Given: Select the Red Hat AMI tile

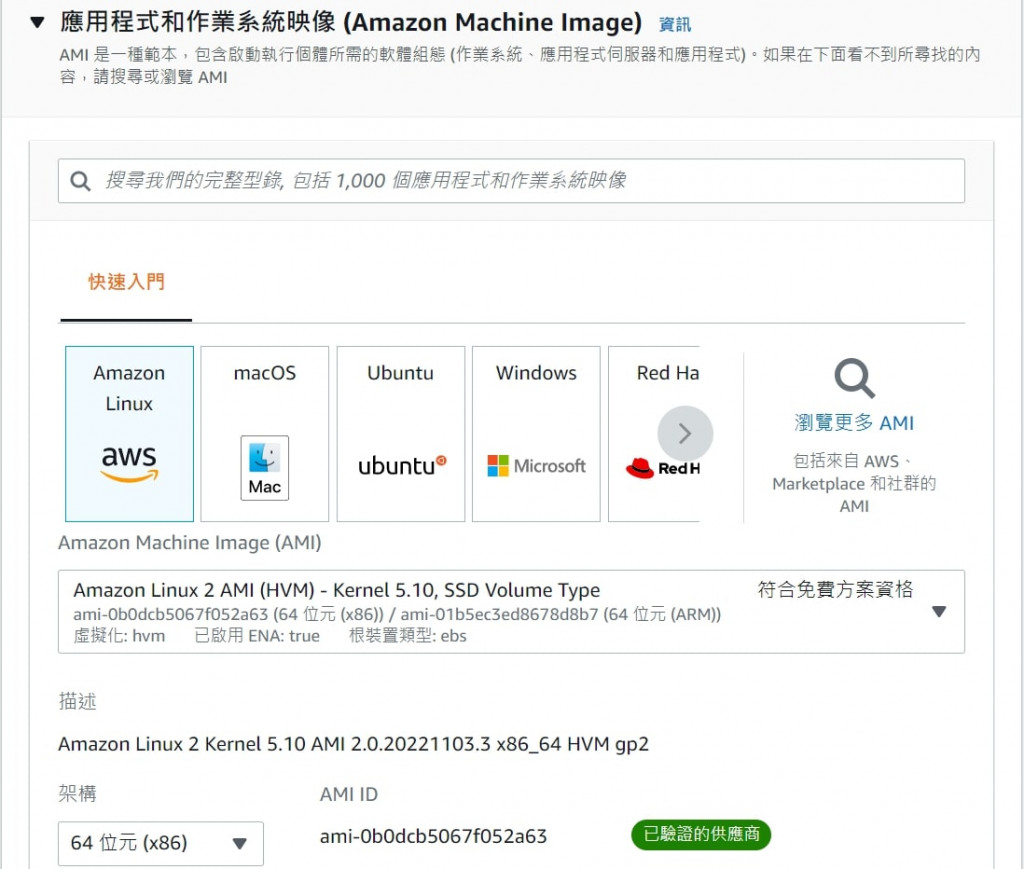Looking at the screenshot, I should tap(654, 434).
